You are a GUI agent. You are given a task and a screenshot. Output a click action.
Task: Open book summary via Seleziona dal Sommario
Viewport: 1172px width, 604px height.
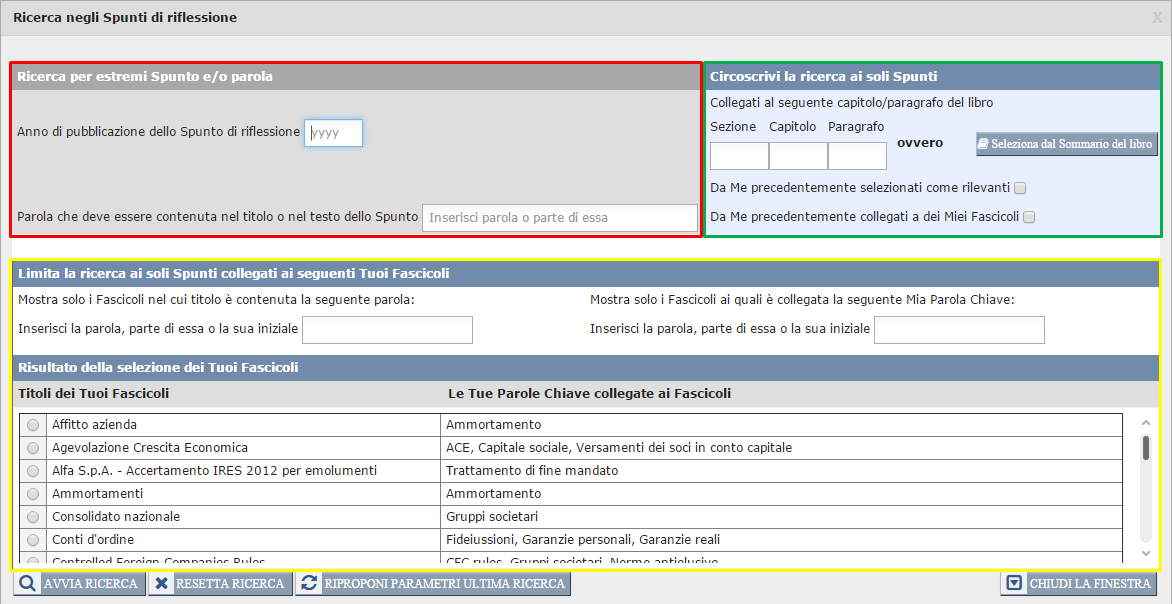tap(1066, 144)
